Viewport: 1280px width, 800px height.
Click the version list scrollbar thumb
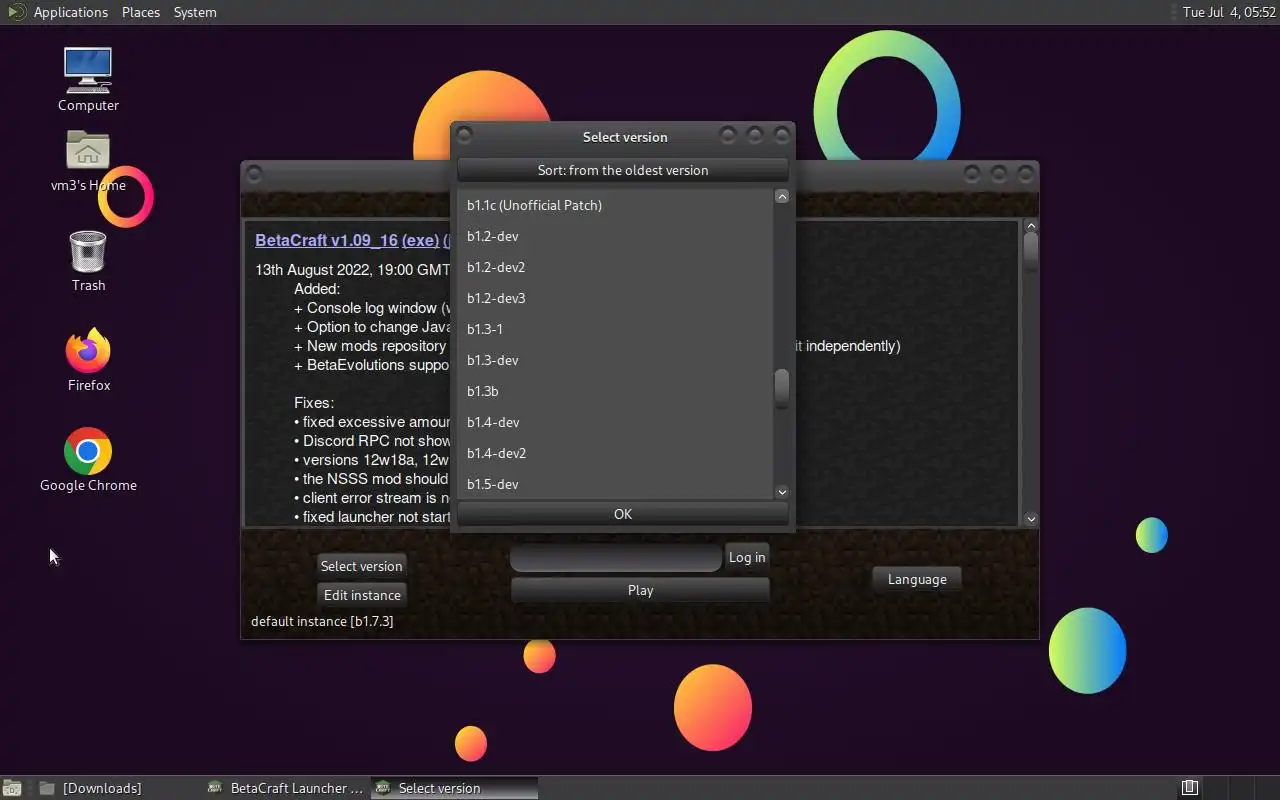click(782, 389)
